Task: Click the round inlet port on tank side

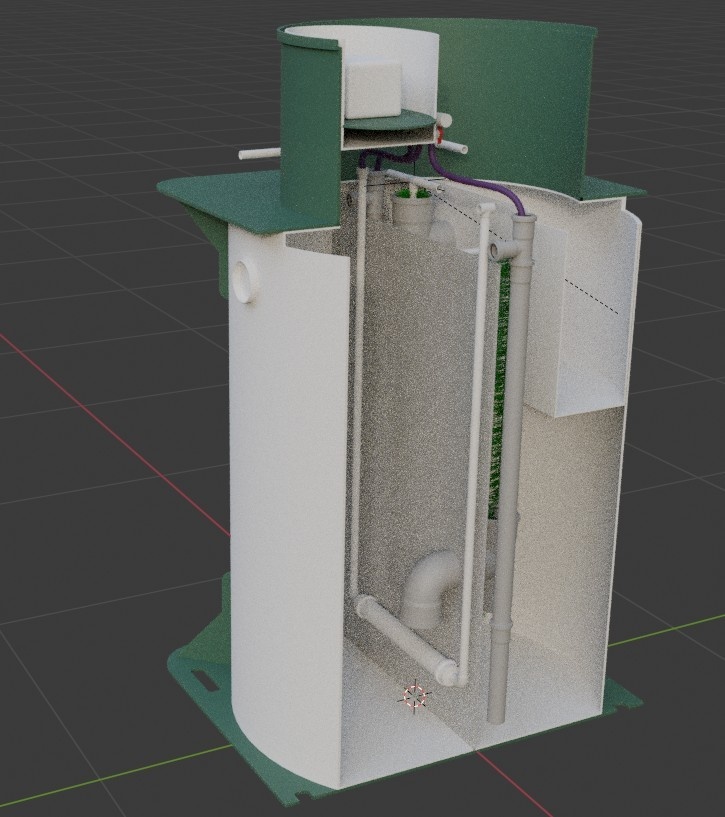Action: click(244, 281)
